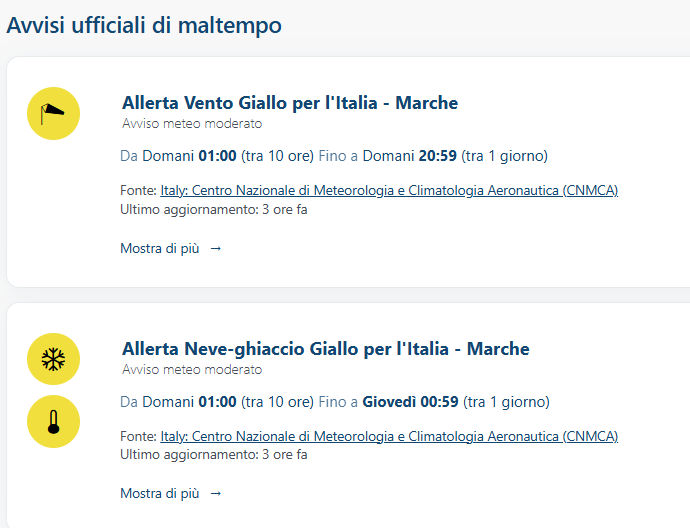Click 'Avviso meteo moderato' under the Vento alert
The image size is (690, 528).
(192, 124)
